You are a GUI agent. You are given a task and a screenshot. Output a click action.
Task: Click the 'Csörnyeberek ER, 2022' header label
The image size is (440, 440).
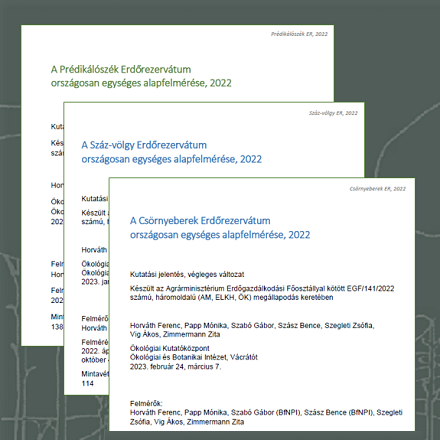point(377,189)
